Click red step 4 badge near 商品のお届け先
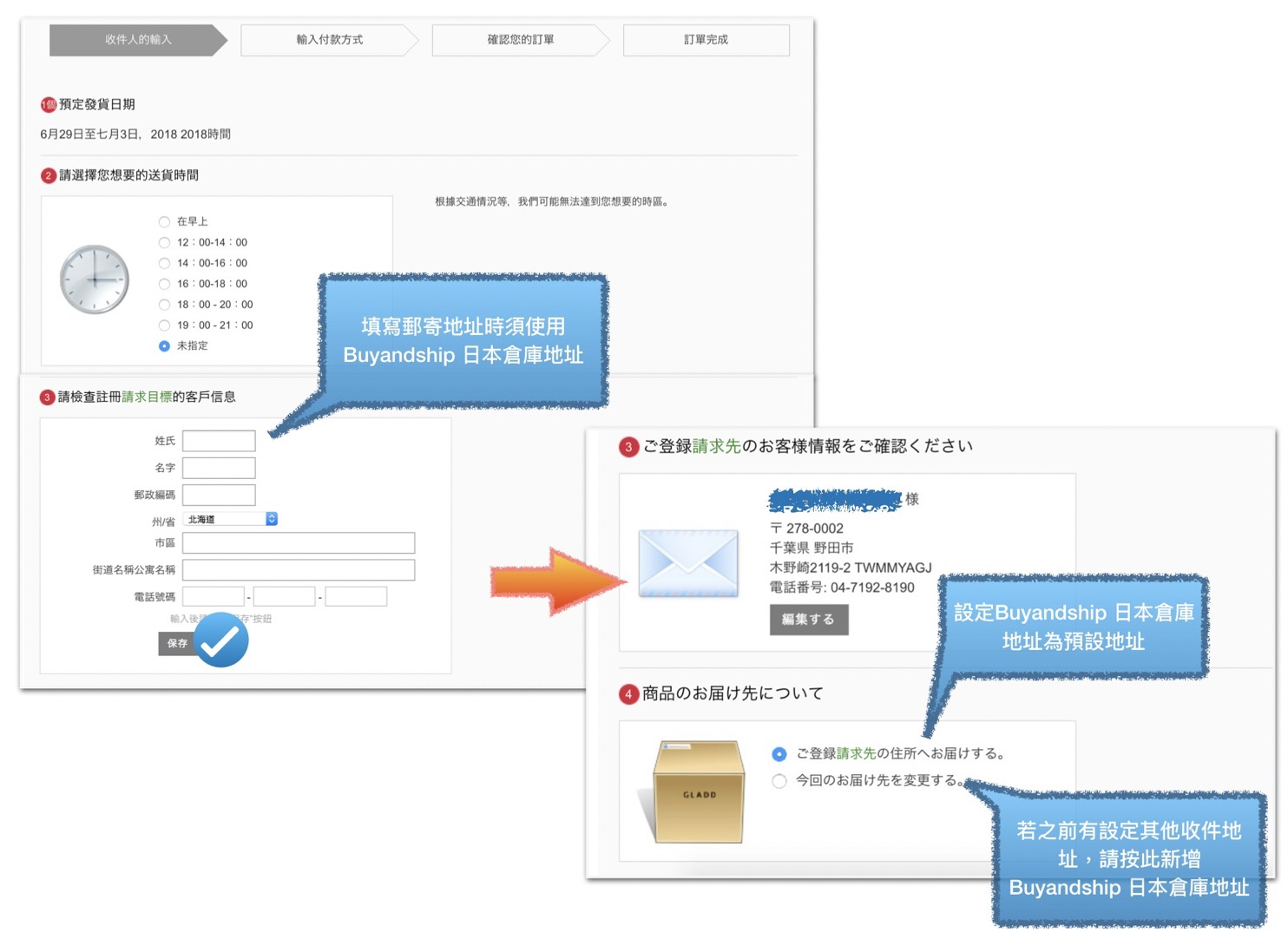1288x939 pixels. pyautogui.click(x=628, y=694)
